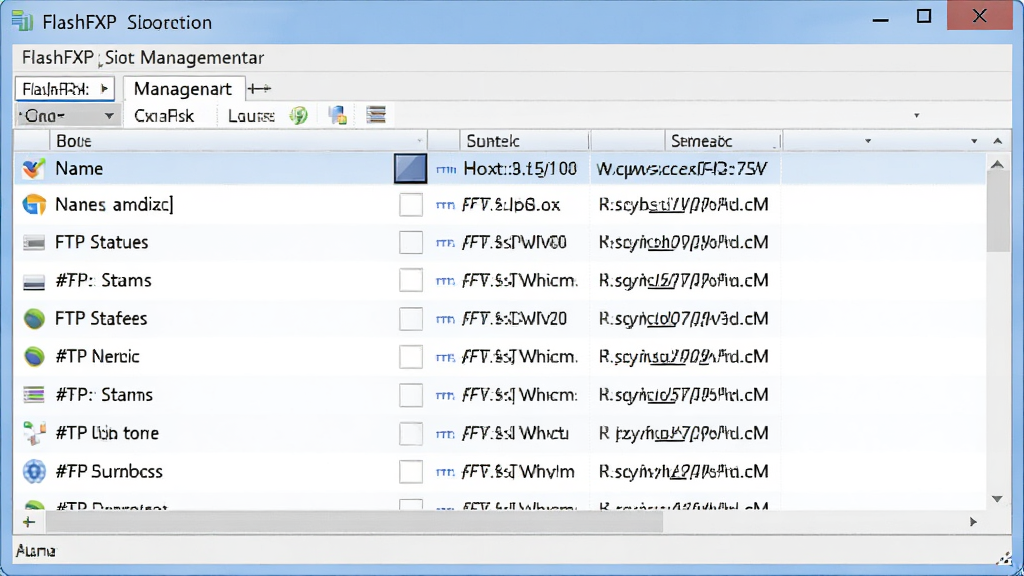Viewport: 1024px width, 576px height.
Task: Open the toolbar overflow arrow at far right
Action: 916,116
